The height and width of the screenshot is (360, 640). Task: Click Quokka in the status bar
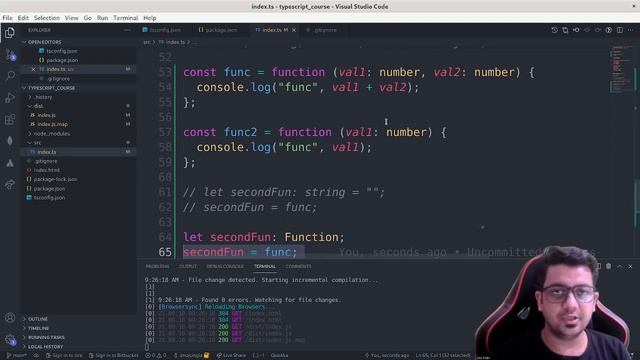280,356
